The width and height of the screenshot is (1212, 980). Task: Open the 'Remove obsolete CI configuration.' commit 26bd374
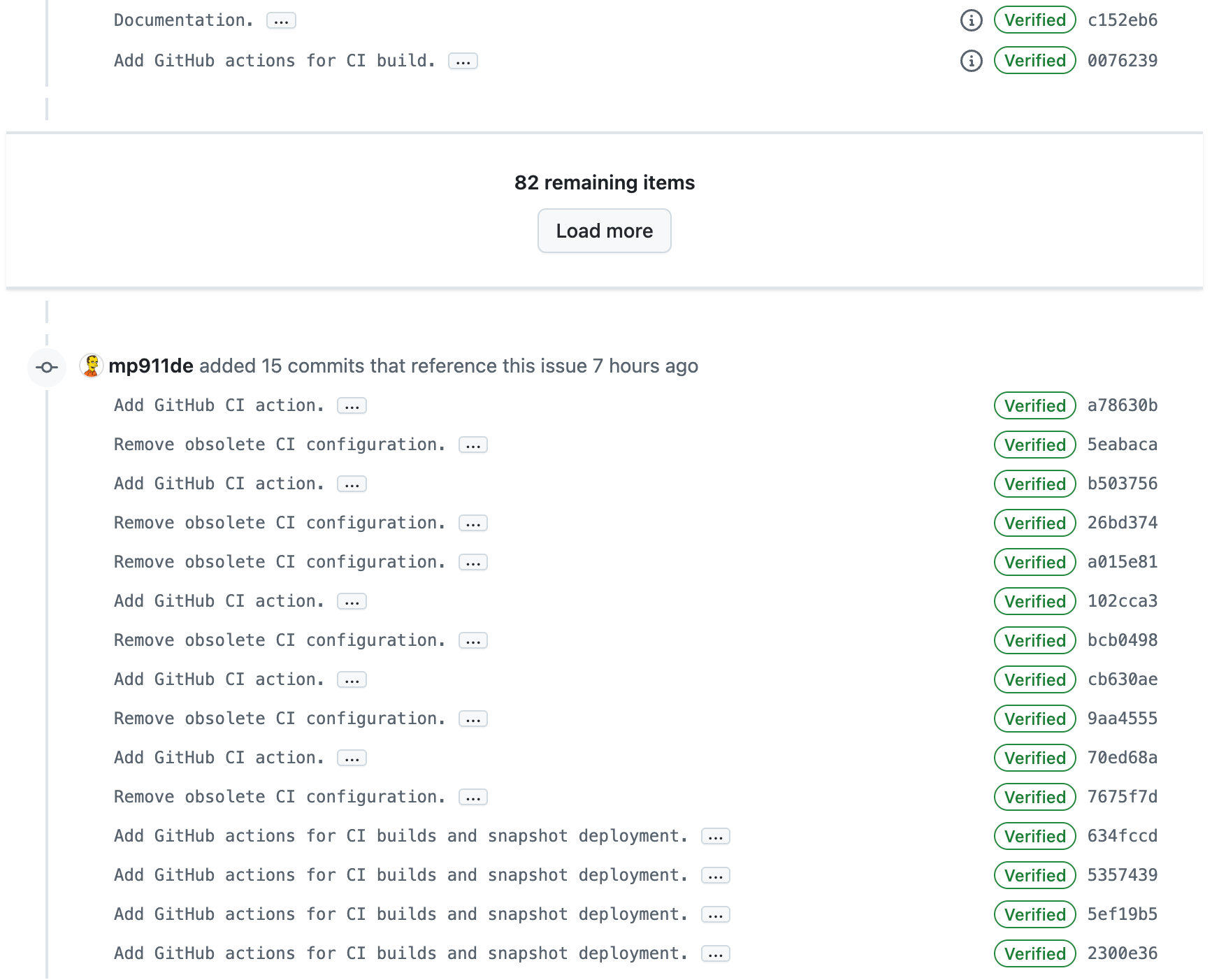280,523
